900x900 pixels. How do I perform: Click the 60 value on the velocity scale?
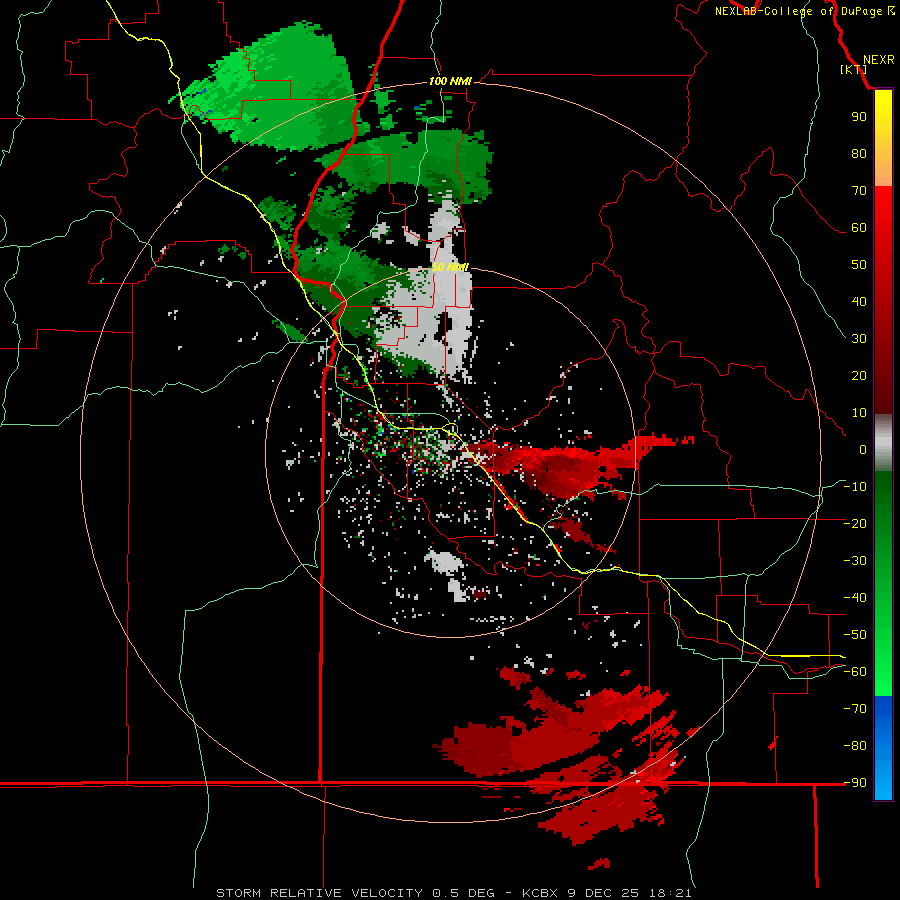point(859,227)
